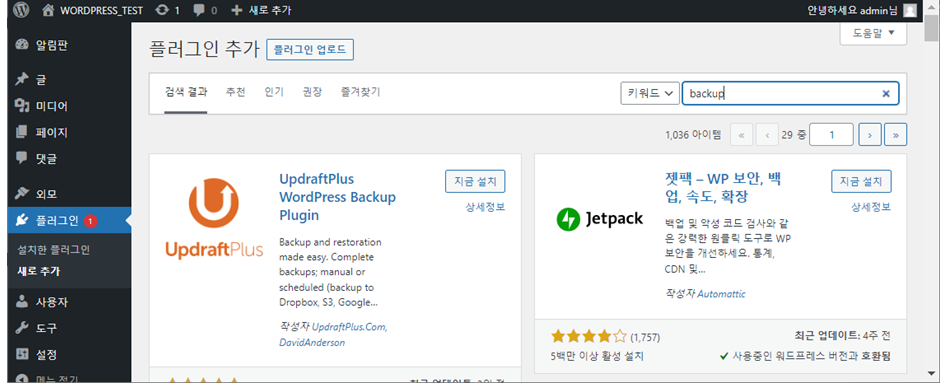Open the WORDPRESS_TEST site home link
The width and height of the screenshot is (940, 383).
[92, 10]
